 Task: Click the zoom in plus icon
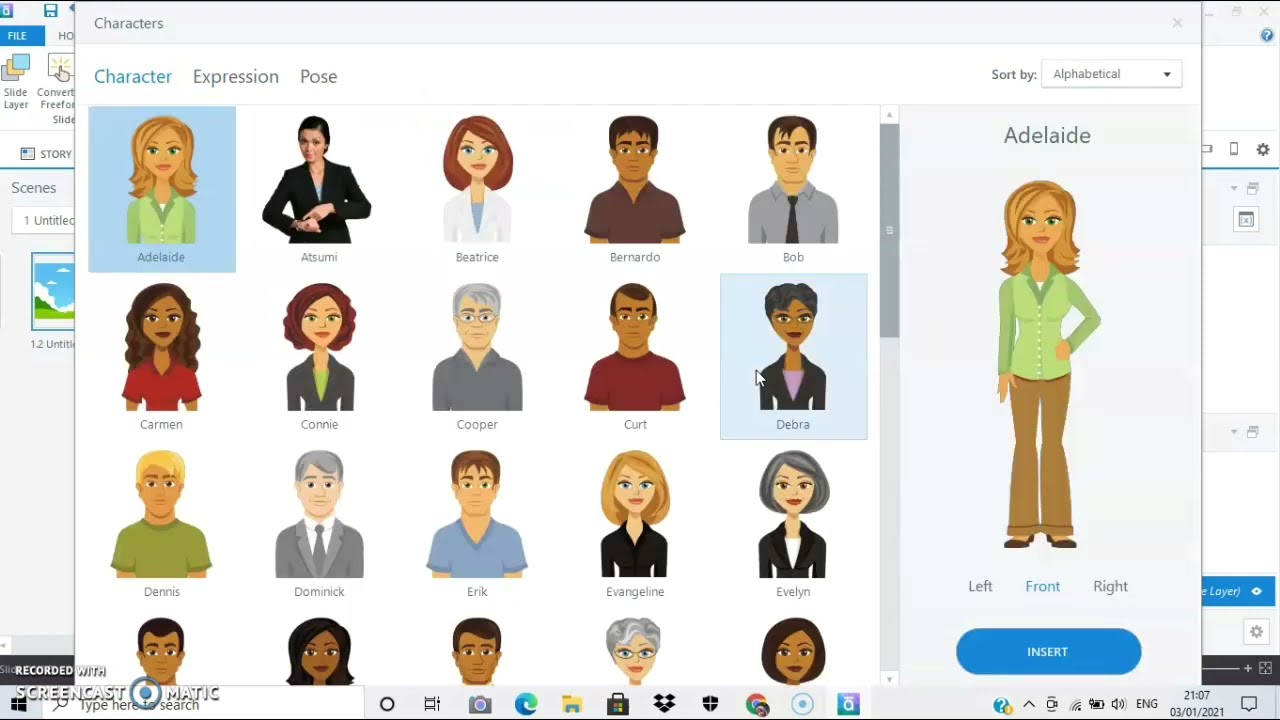pos(1248,668)
